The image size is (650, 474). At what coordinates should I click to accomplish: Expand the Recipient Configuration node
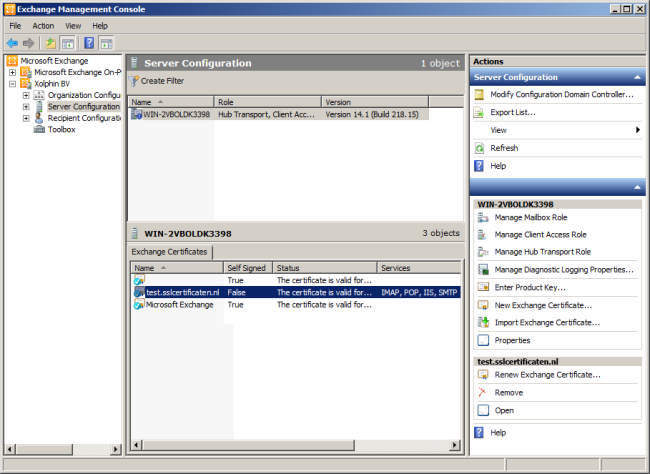coord(26,118)
